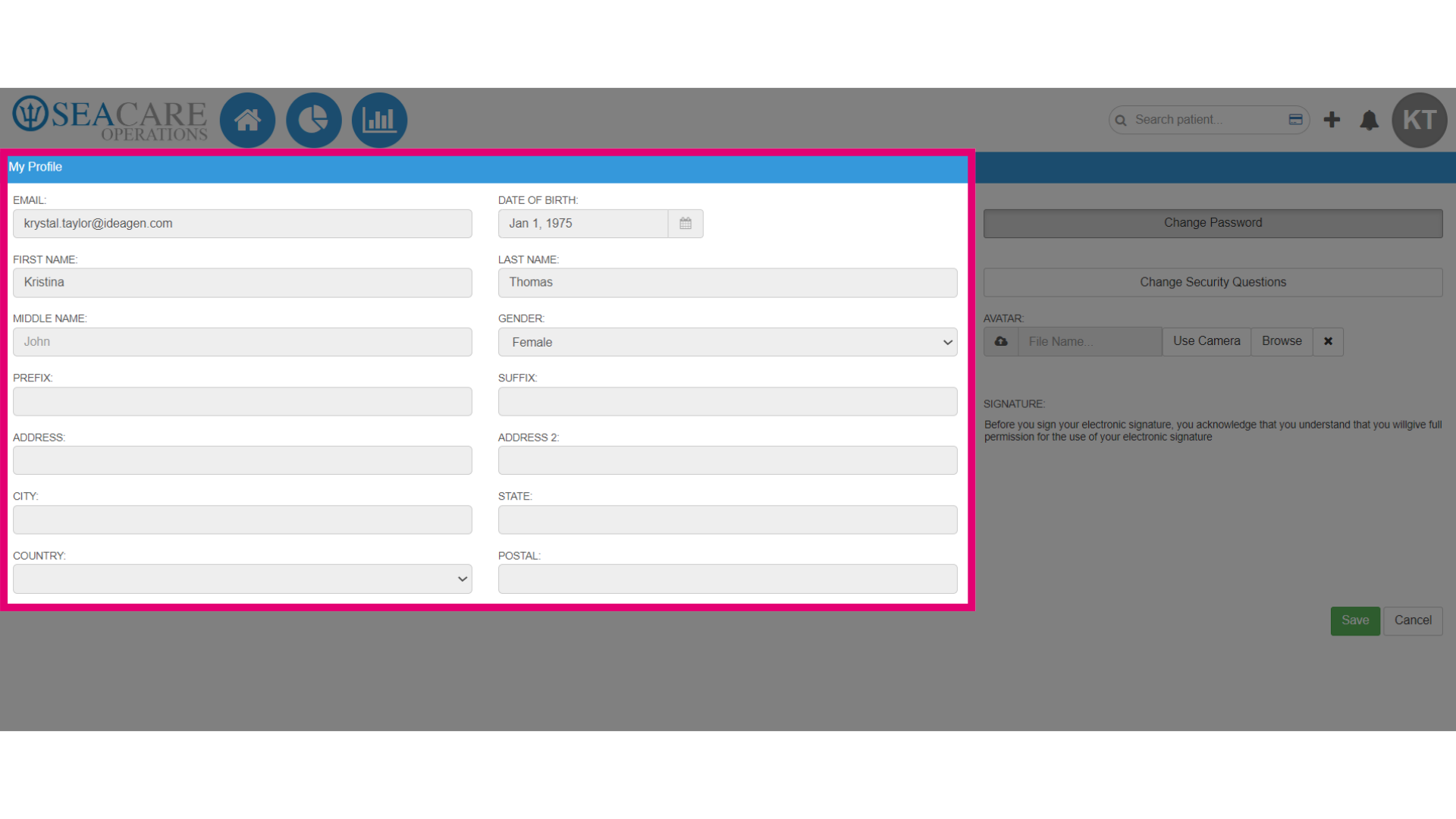Click the Date of Birth field
The image size is (1456, 819).
point(583,224)
